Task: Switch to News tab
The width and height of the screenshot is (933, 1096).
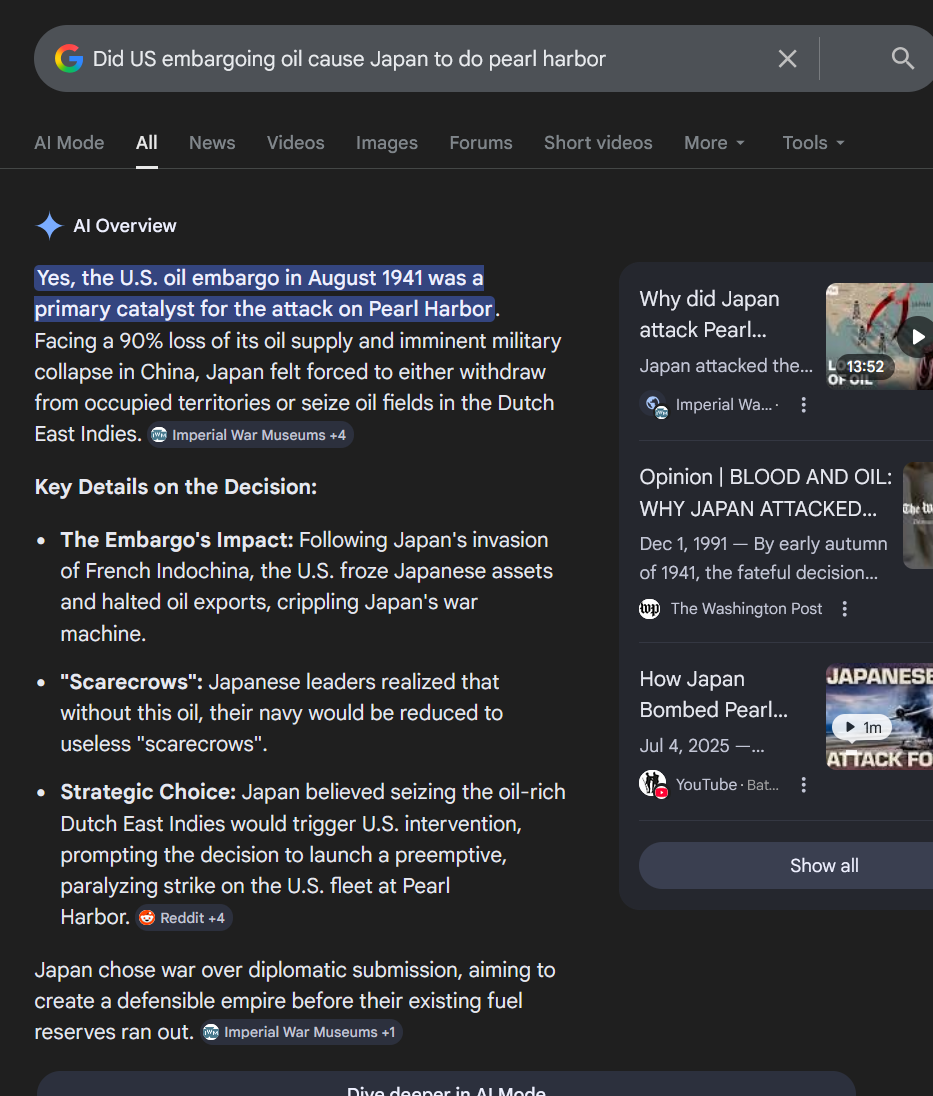Action: click(x=212, y=143)
